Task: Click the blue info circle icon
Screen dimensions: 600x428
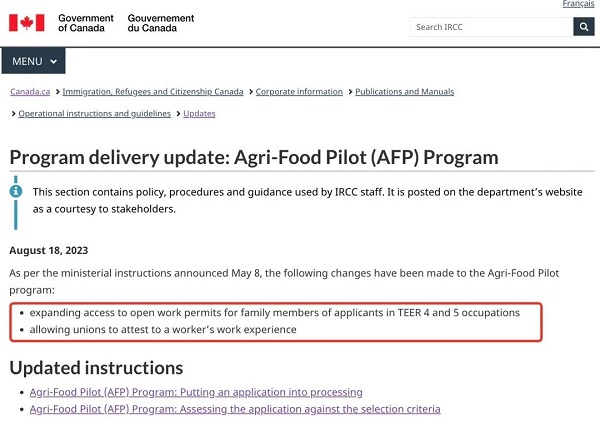Action: pos(15,191)
